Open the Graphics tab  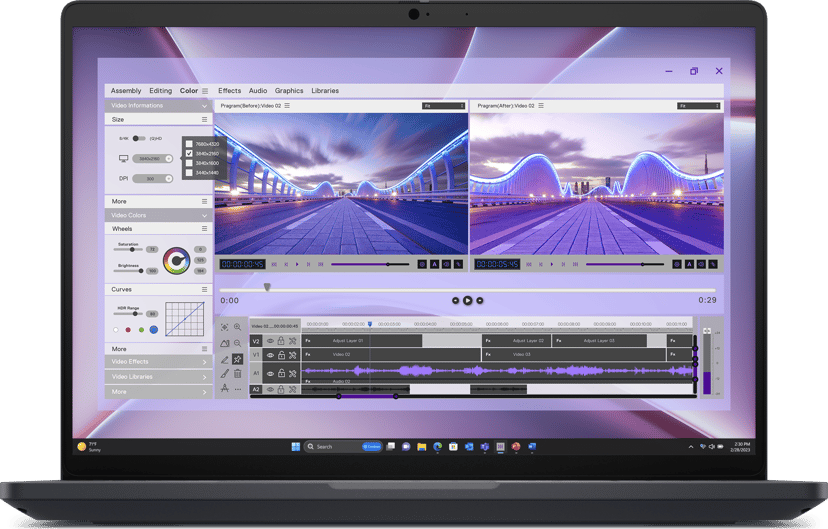pos(289,91)
